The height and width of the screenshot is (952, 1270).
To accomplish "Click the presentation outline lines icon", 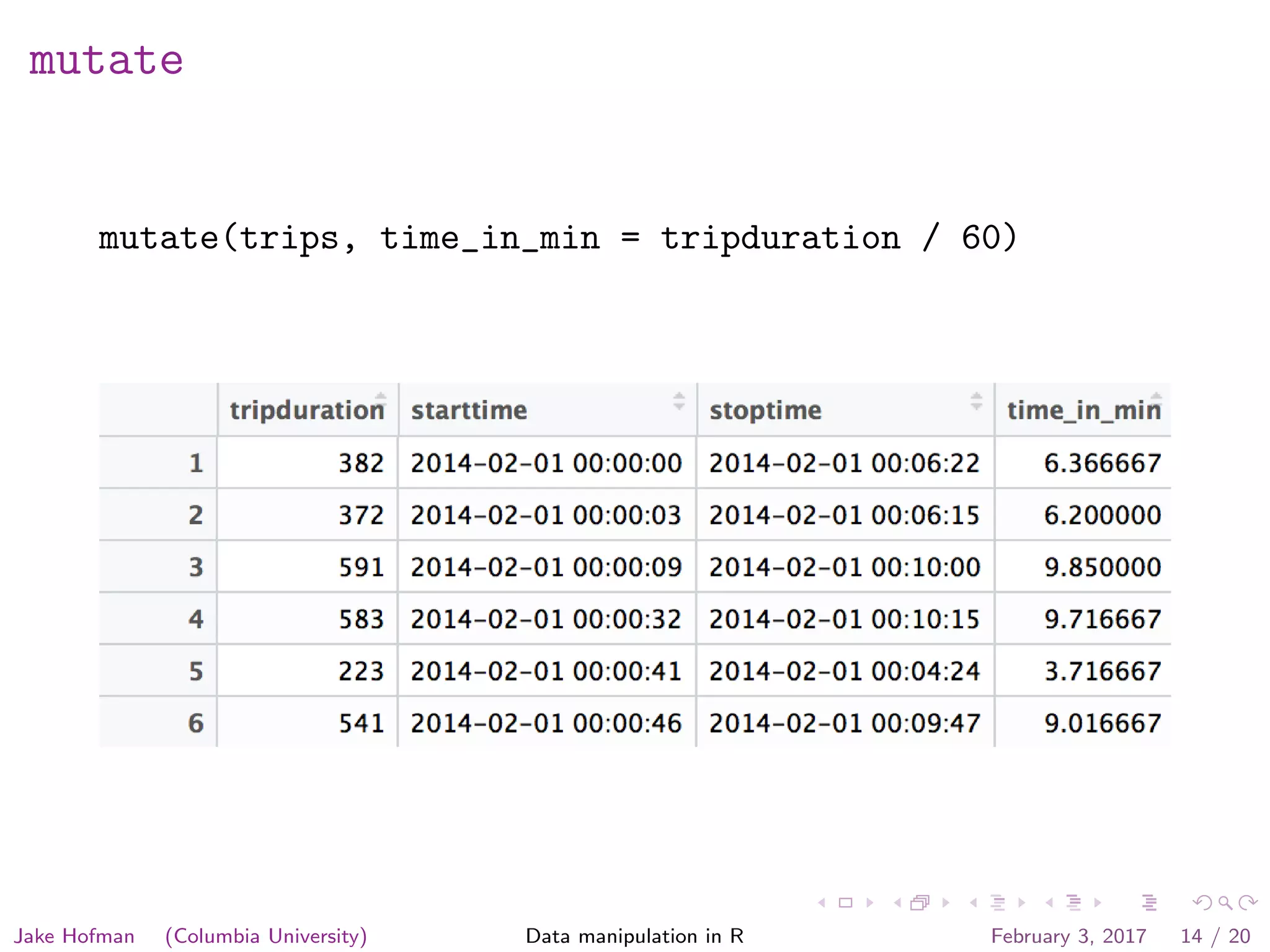I will coord(1149,903).
